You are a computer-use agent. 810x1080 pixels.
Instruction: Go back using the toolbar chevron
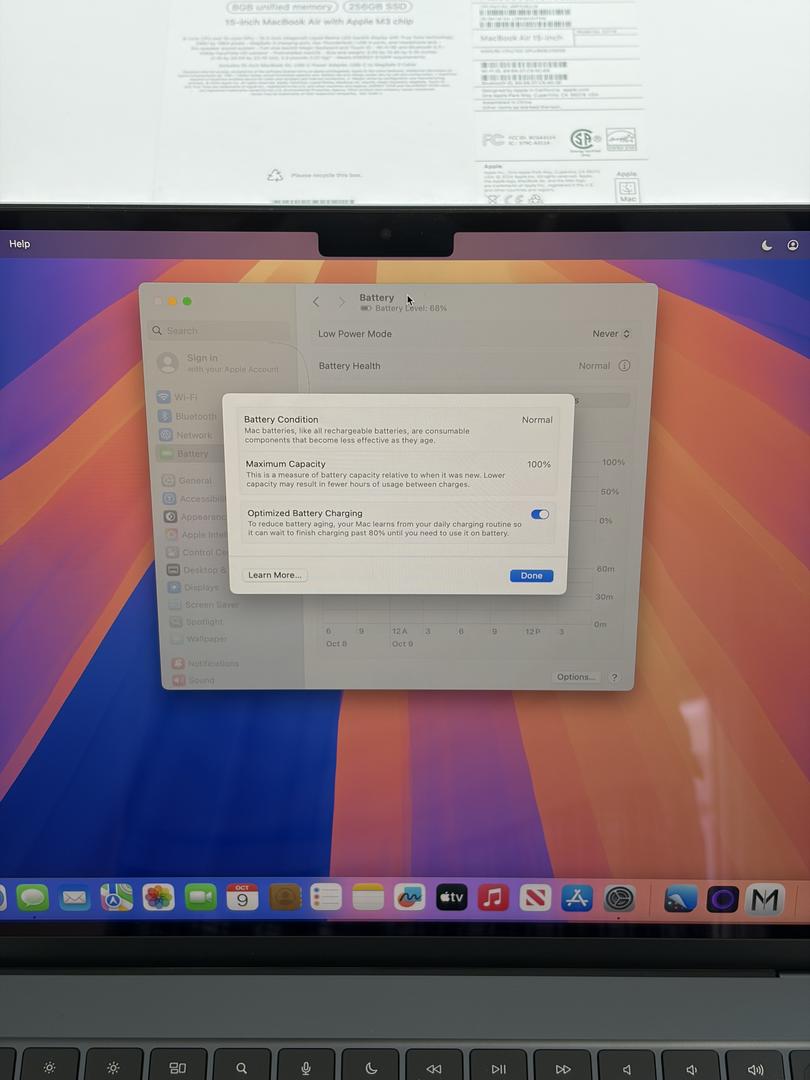(x=316, y=302)
